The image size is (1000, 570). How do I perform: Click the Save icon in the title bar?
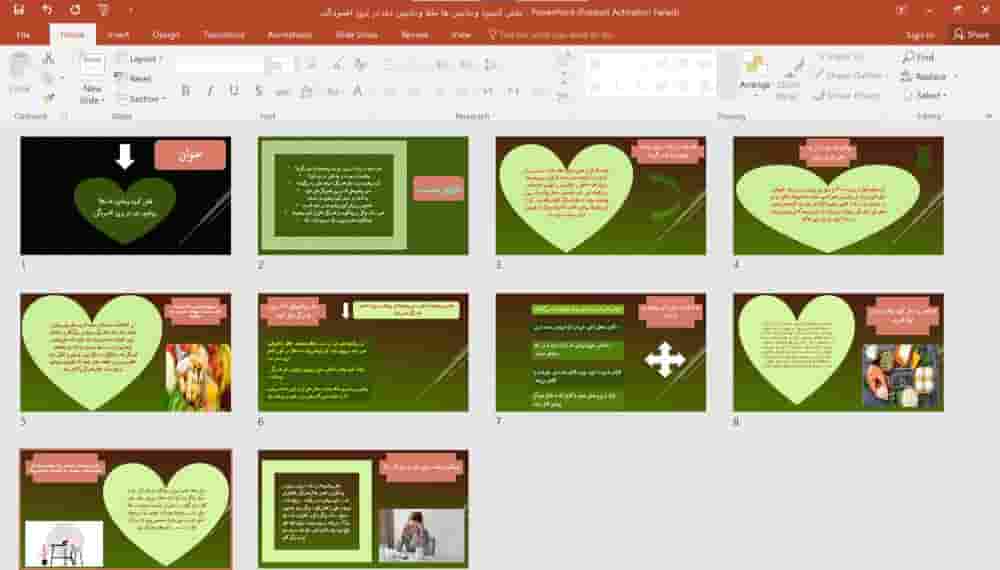pyautogui.click(x=18, y=10)
